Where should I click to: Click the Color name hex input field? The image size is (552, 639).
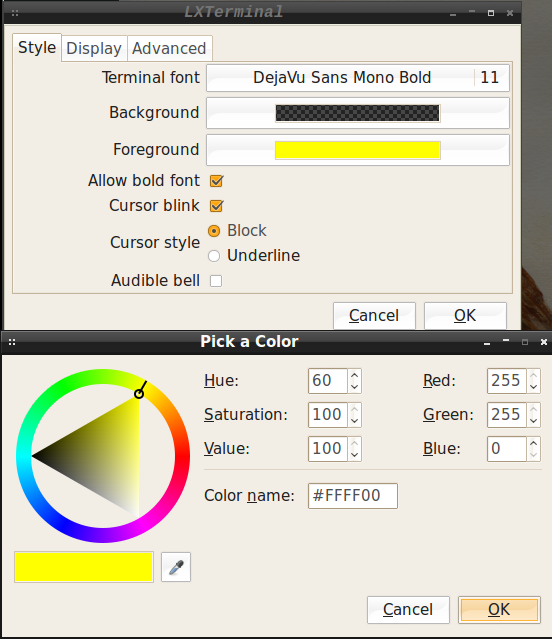click(353, 496)
